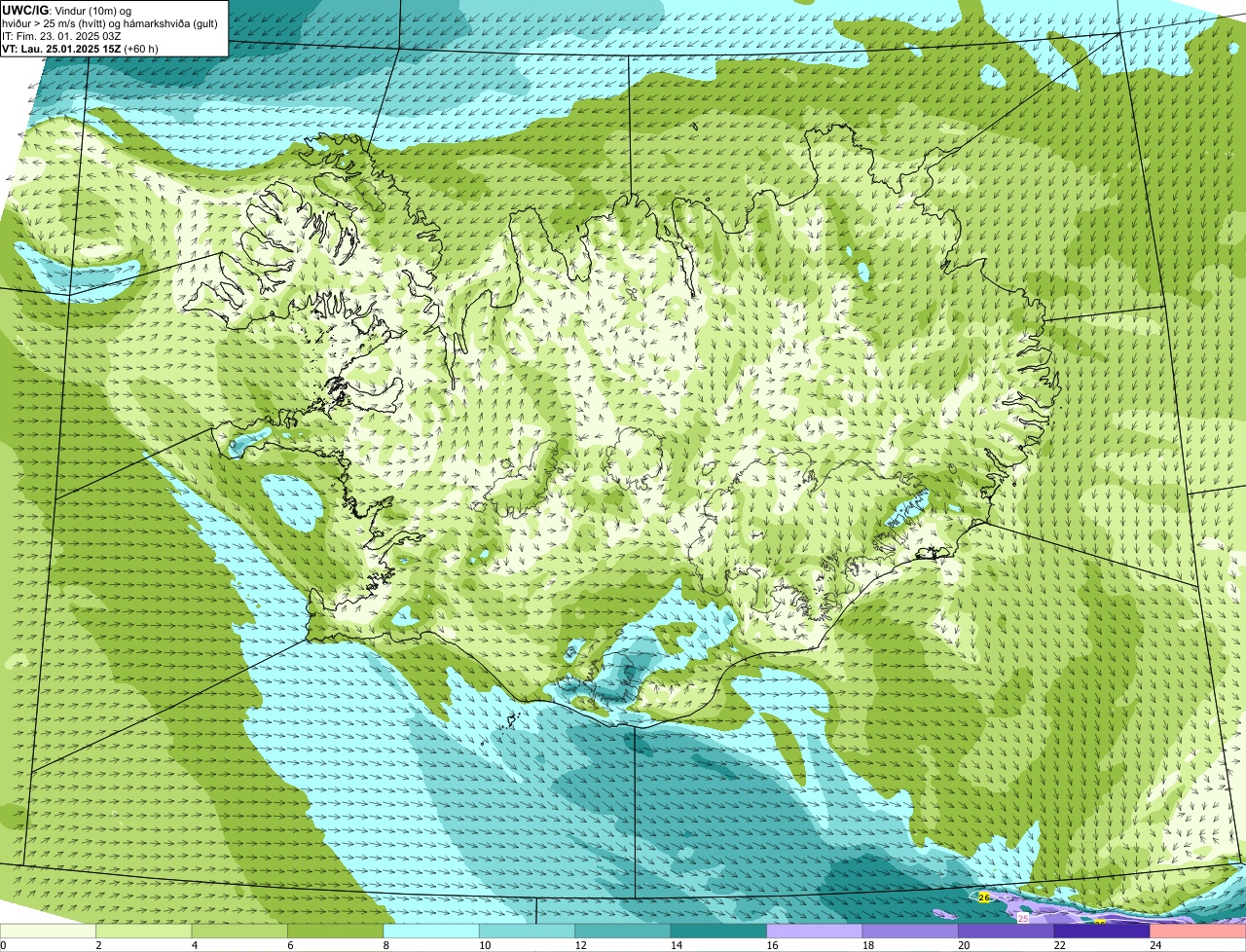Screen dimensions: 1246x952
Task: Click the "IT: Fim. 23. 01. 2025 03Z" line
Action: tap(62, 35)
